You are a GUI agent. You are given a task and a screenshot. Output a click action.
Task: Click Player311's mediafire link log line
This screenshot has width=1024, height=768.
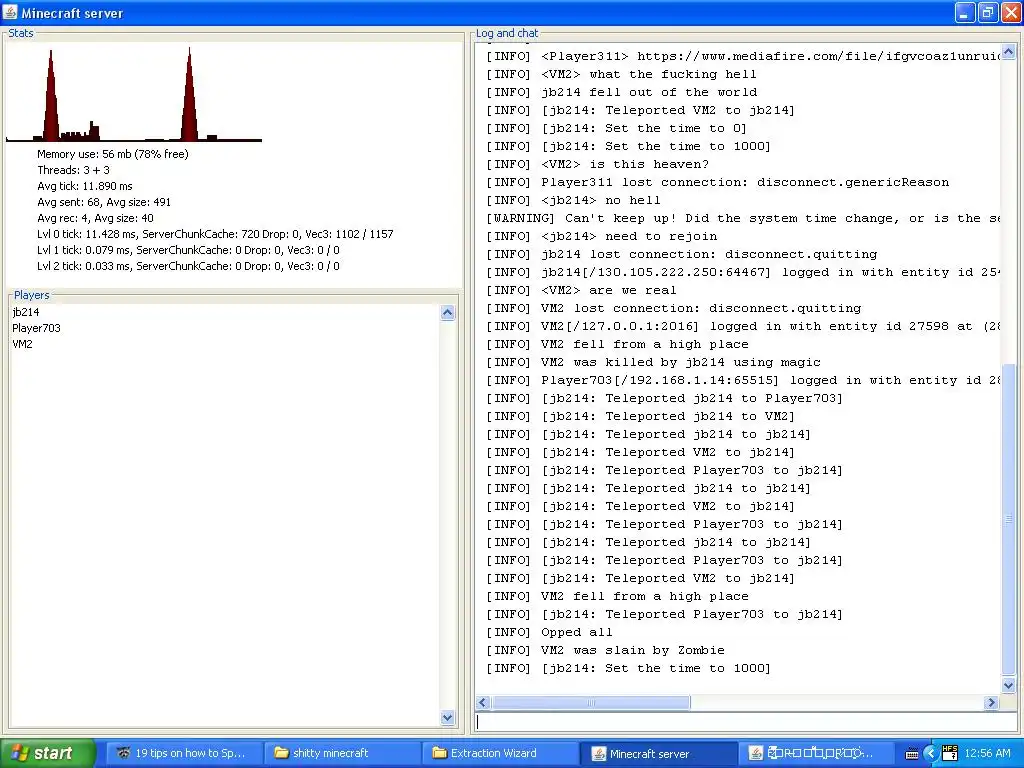(743, 56)
